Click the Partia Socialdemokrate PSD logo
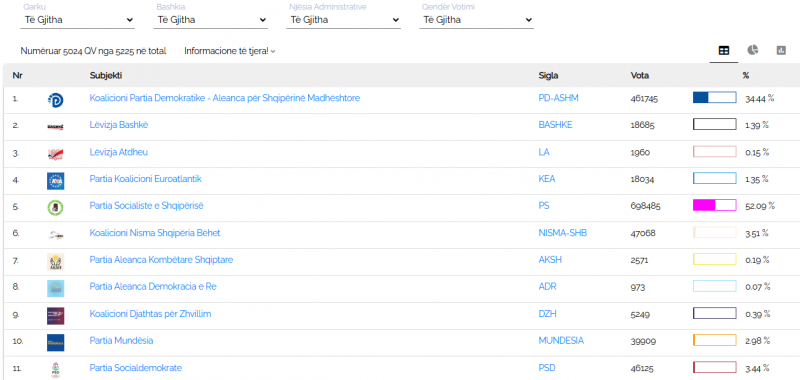800x380 pixels. 55,369
